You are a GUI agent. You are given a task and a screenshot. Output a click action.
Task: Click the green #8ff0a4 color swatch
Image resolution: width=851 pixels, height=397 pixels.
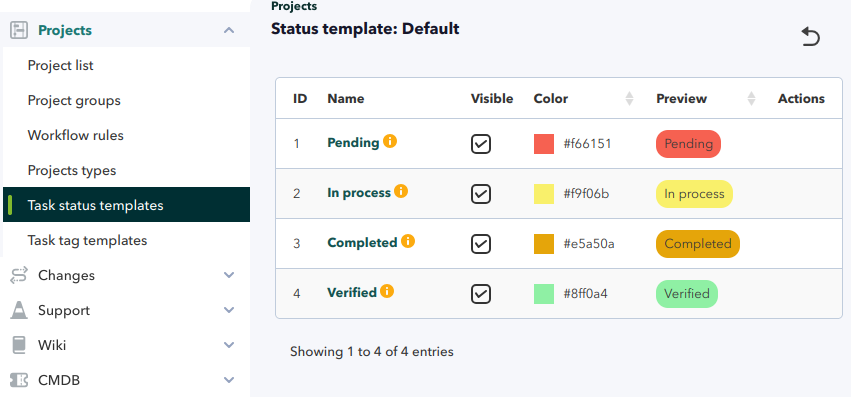click(544, 294)
